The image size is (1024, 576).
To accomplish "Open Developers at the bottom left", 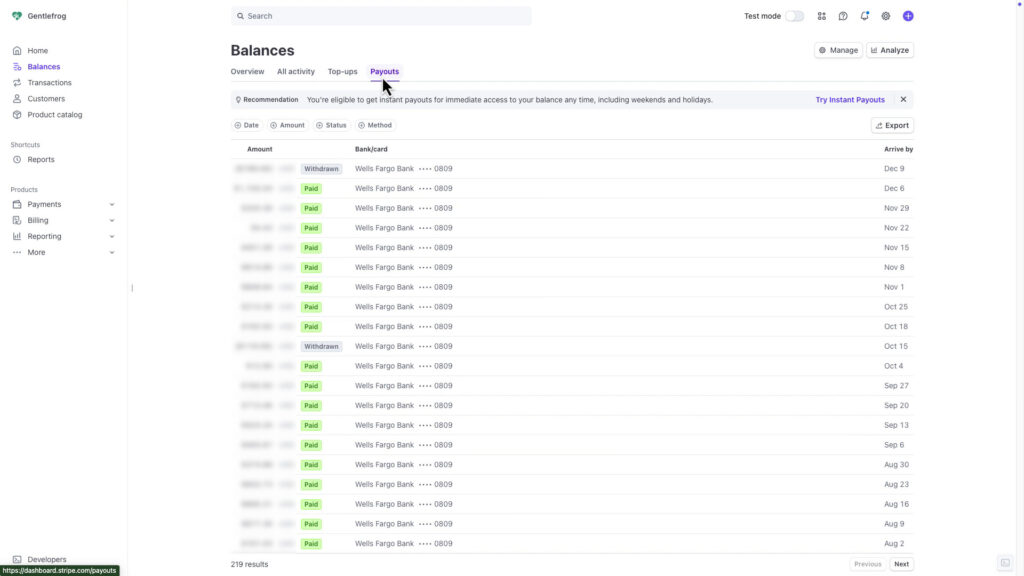I will coord(48,559).
